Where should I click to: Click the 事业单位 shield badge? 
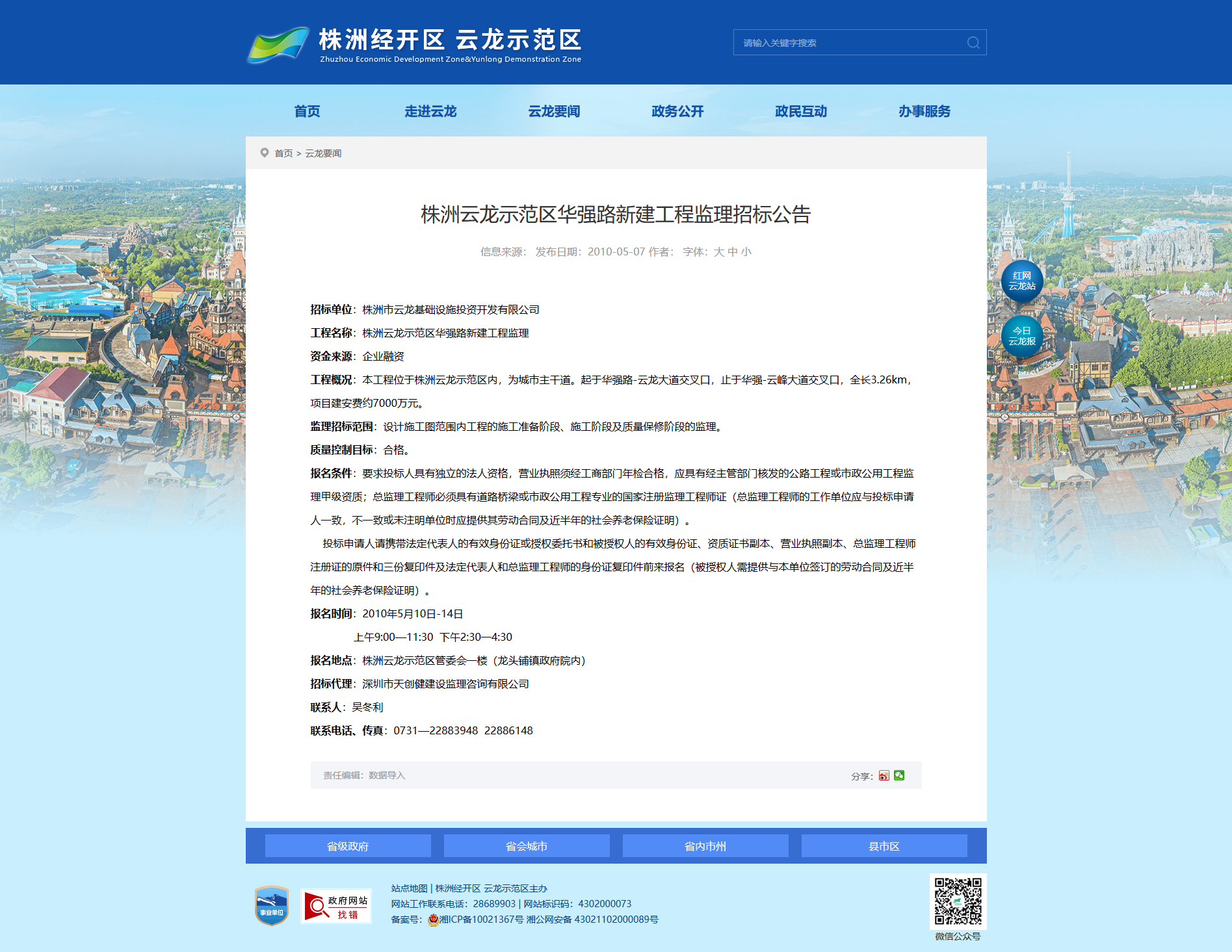271,905
